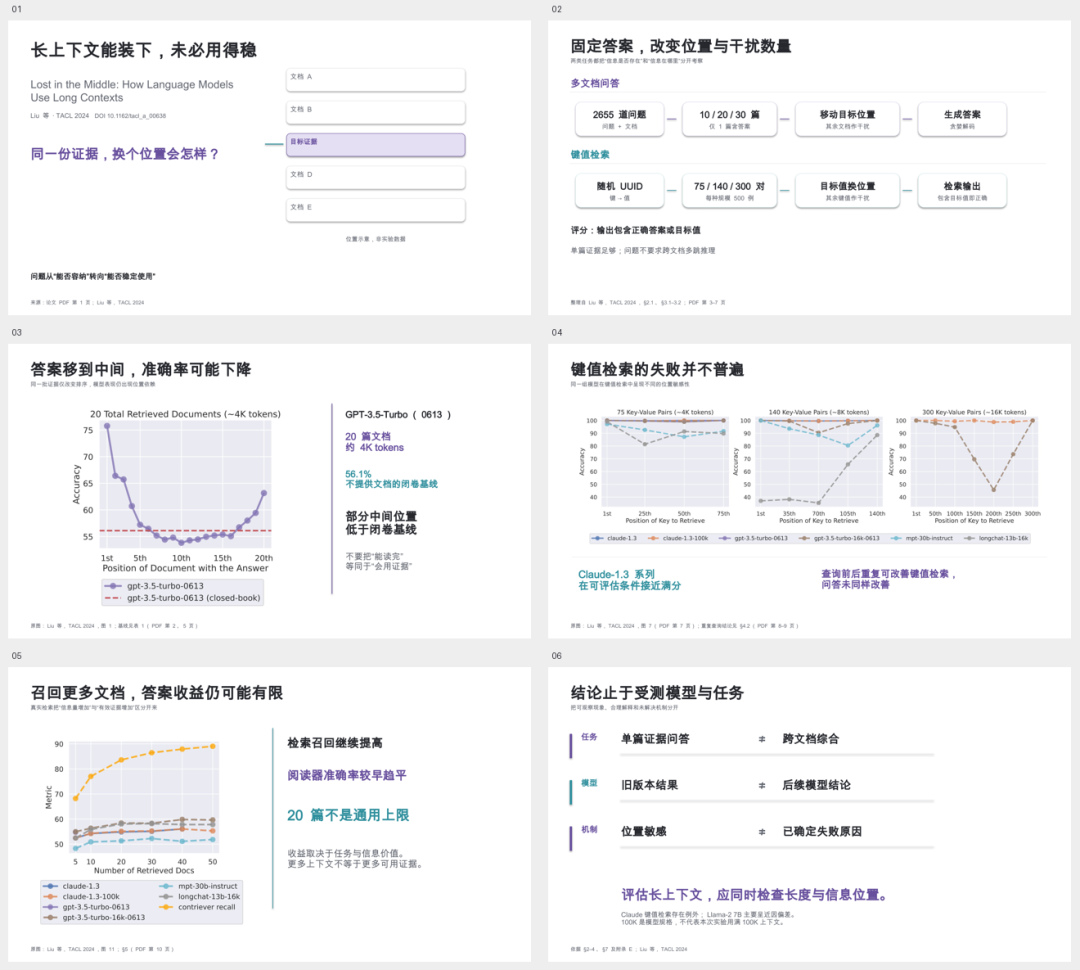Click the slide number label 05
The image size is (1080, 970).
point(17,656)
